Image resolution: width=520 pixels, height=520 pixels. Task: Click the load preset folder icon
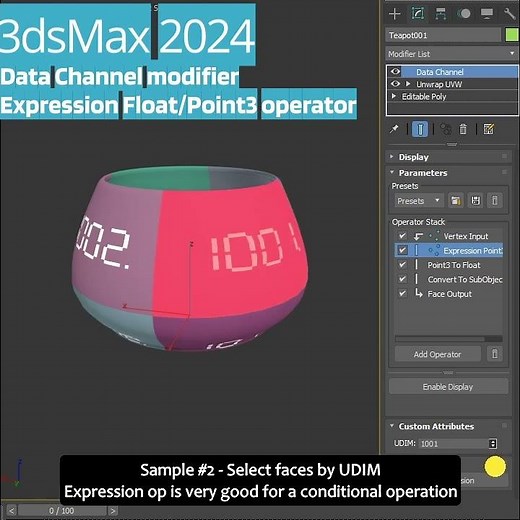point(456,201)
